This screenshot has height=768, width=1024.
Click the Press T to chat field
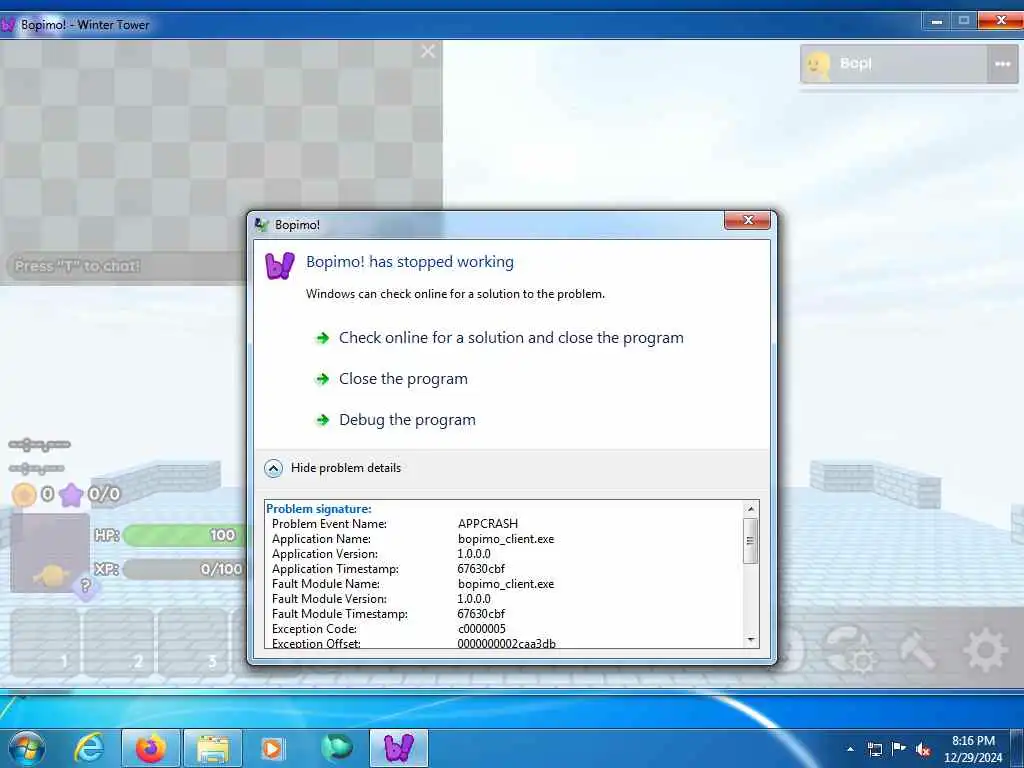pyautogui.click(x=124, y=266)
